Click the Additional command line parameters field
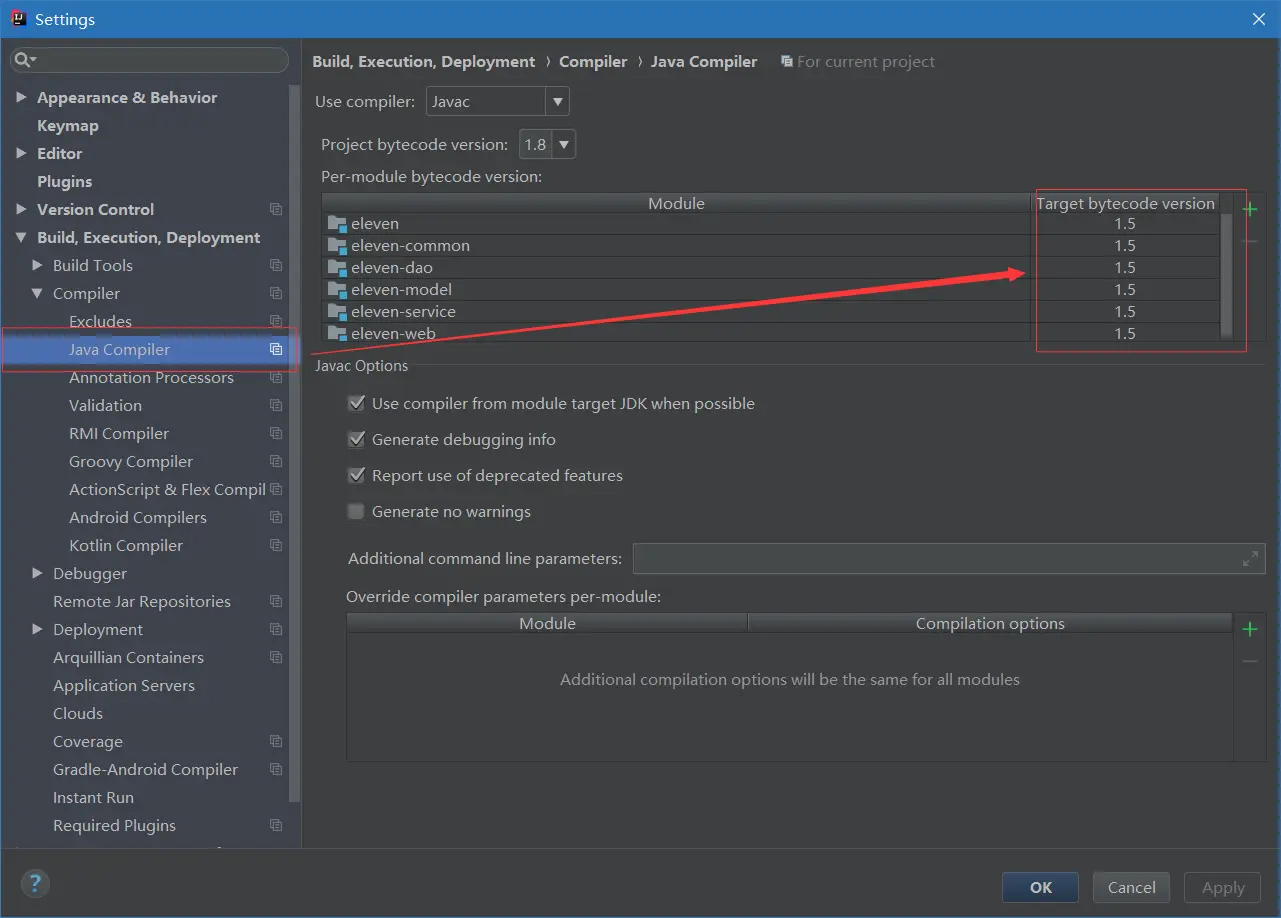 (x=949, y=559)
